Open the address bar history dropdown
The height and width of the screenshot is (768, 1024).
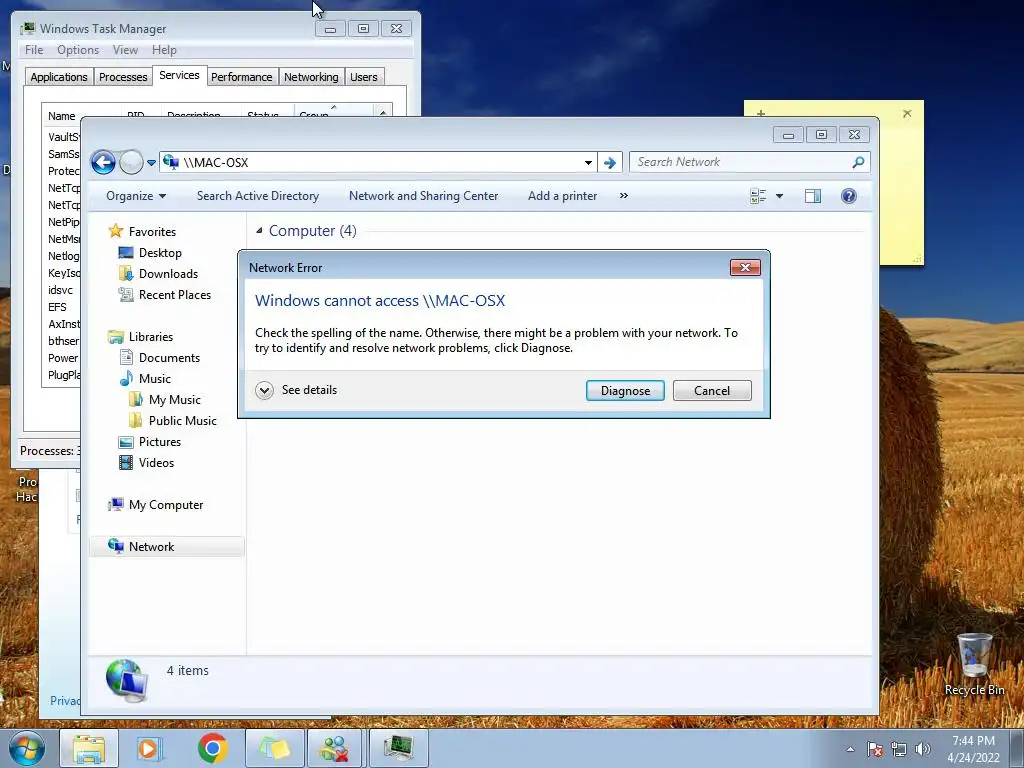coord(588,163)
